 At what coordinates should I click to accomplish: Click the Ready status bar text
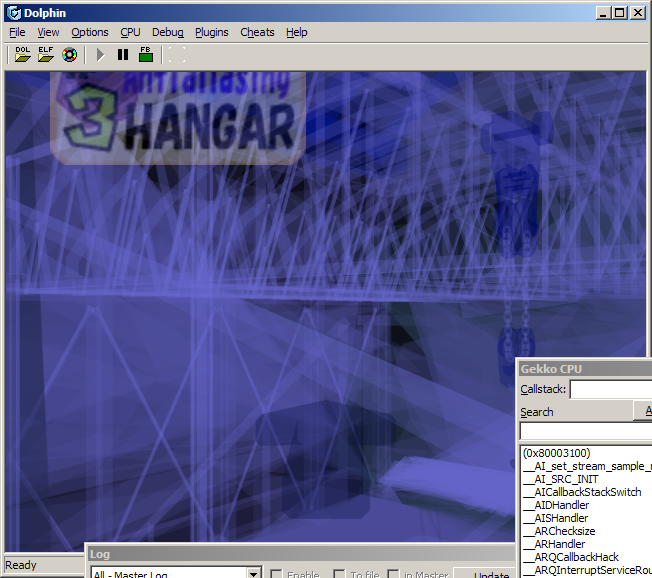coord(21,565)
